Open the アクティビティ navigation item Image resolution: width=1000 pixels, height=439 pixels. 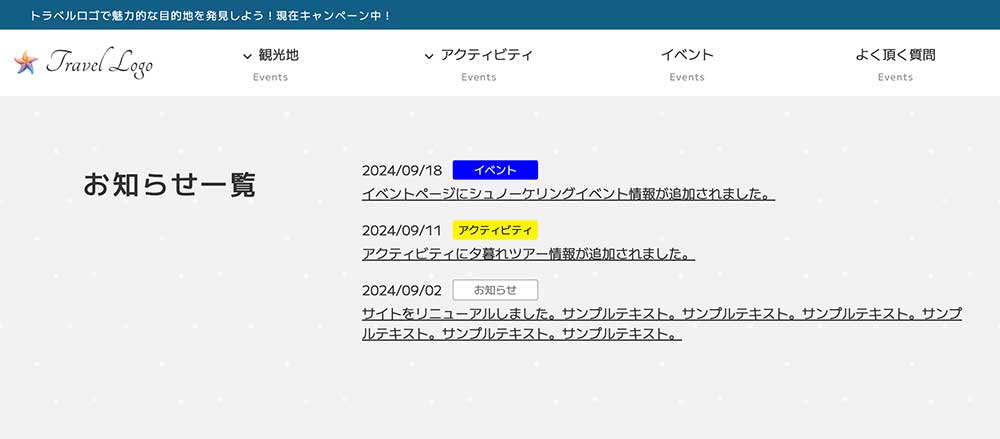click(487, 56)
